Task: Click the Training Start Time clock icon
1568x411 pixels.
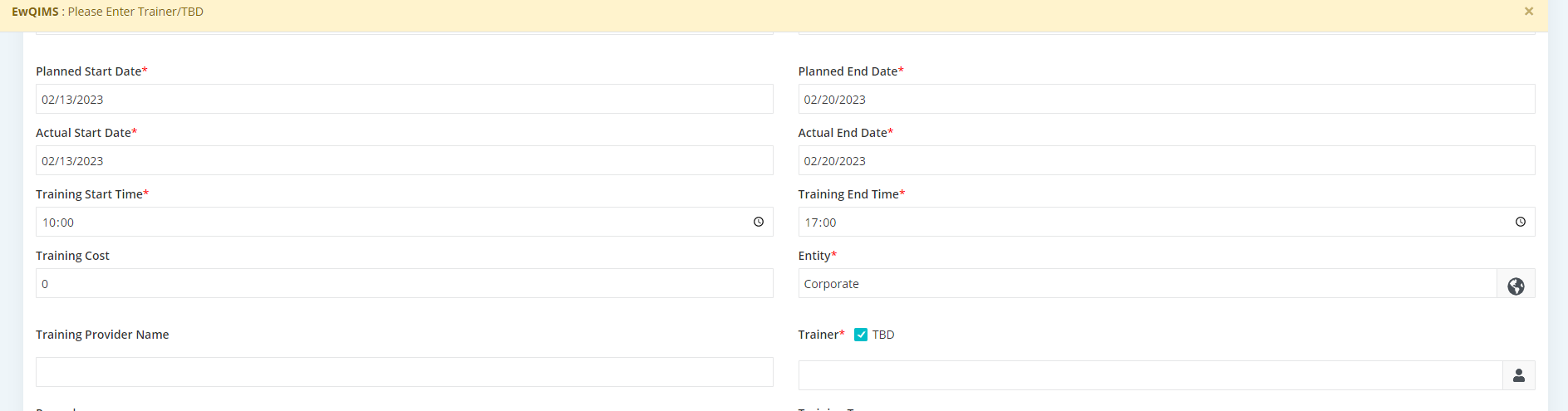Action: 758,222
